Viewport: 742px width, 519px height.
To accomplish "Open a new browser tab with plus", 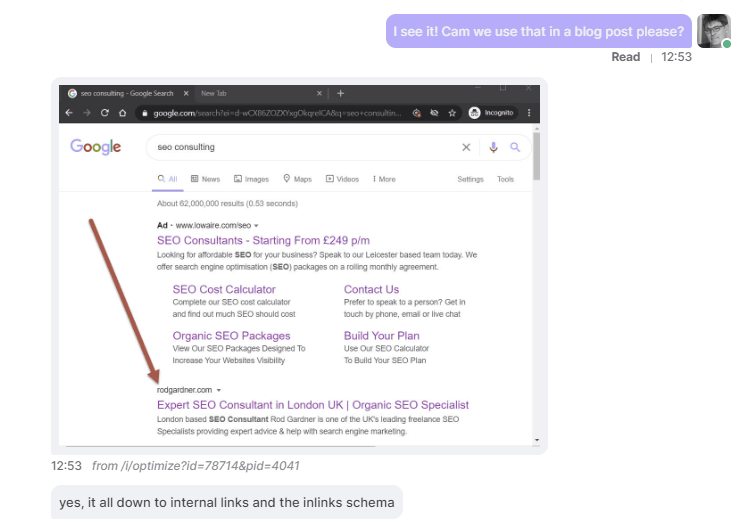I will click(340, 94).
